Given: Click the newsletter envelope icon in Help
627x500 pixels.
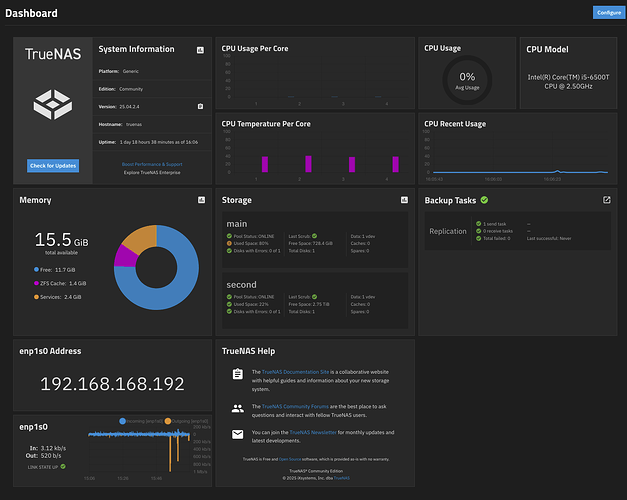Looking at the screenshot, I should pyautogui.click(x=237, y=434).
